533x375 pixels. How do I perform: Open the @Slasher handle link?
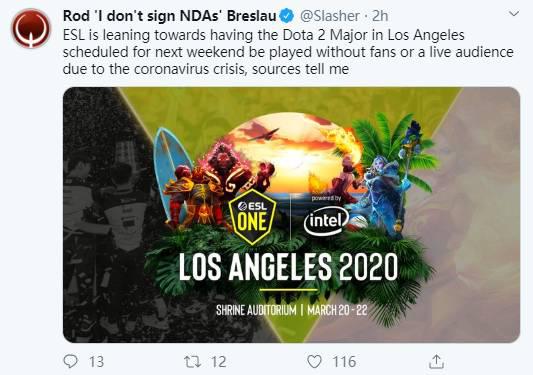point(330,16)
